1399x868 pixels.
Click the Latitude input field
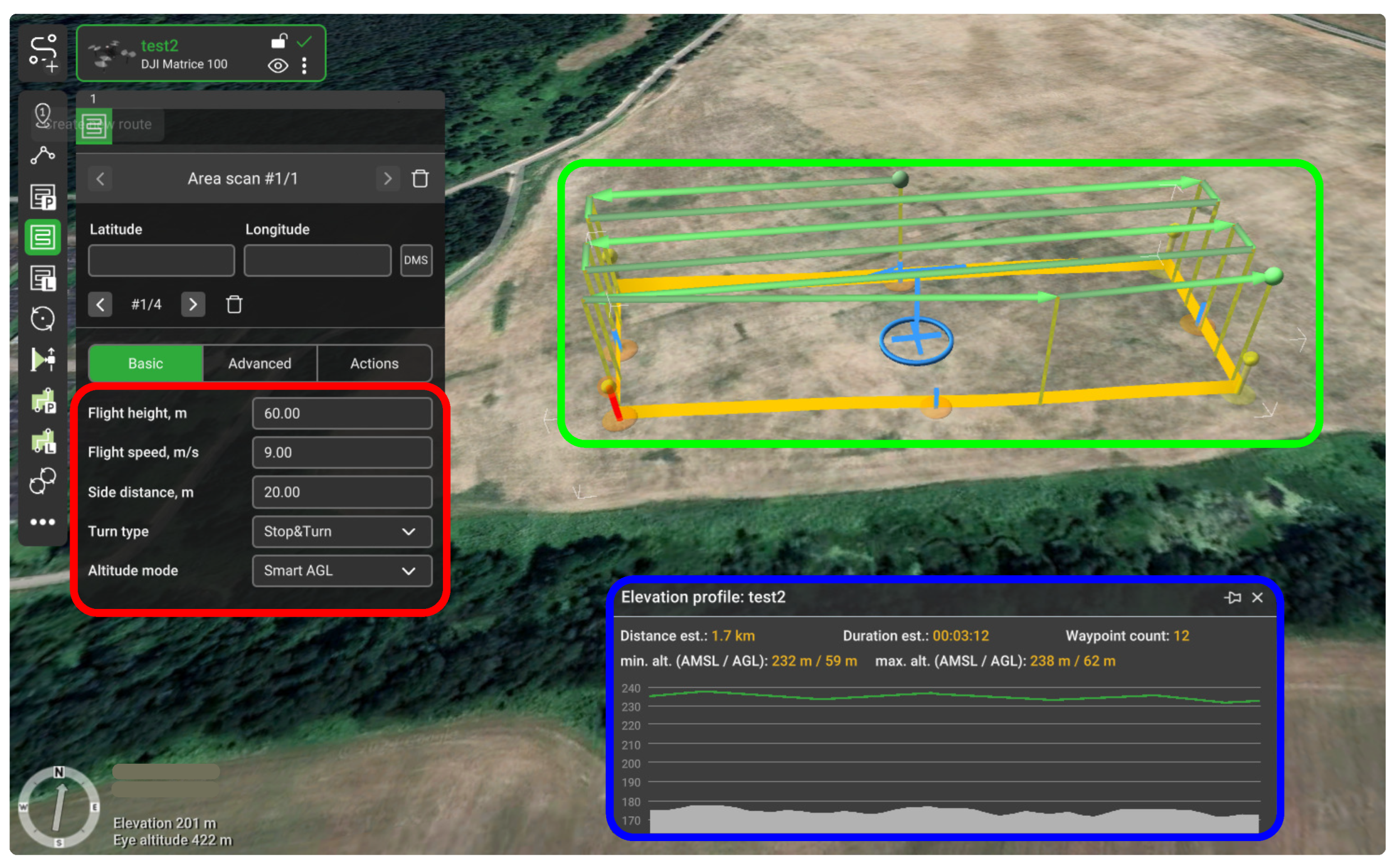[161, 260]
